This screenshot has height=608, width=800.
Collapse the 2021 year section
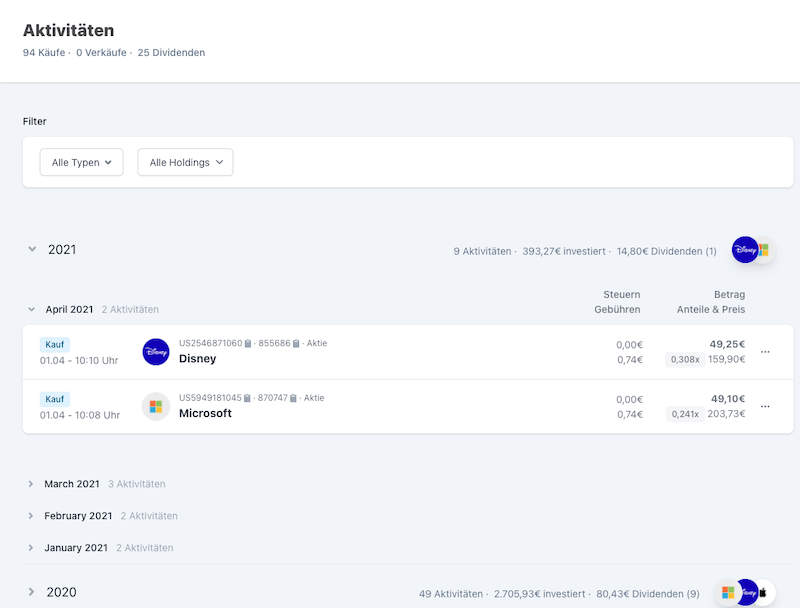pos(32,250)
